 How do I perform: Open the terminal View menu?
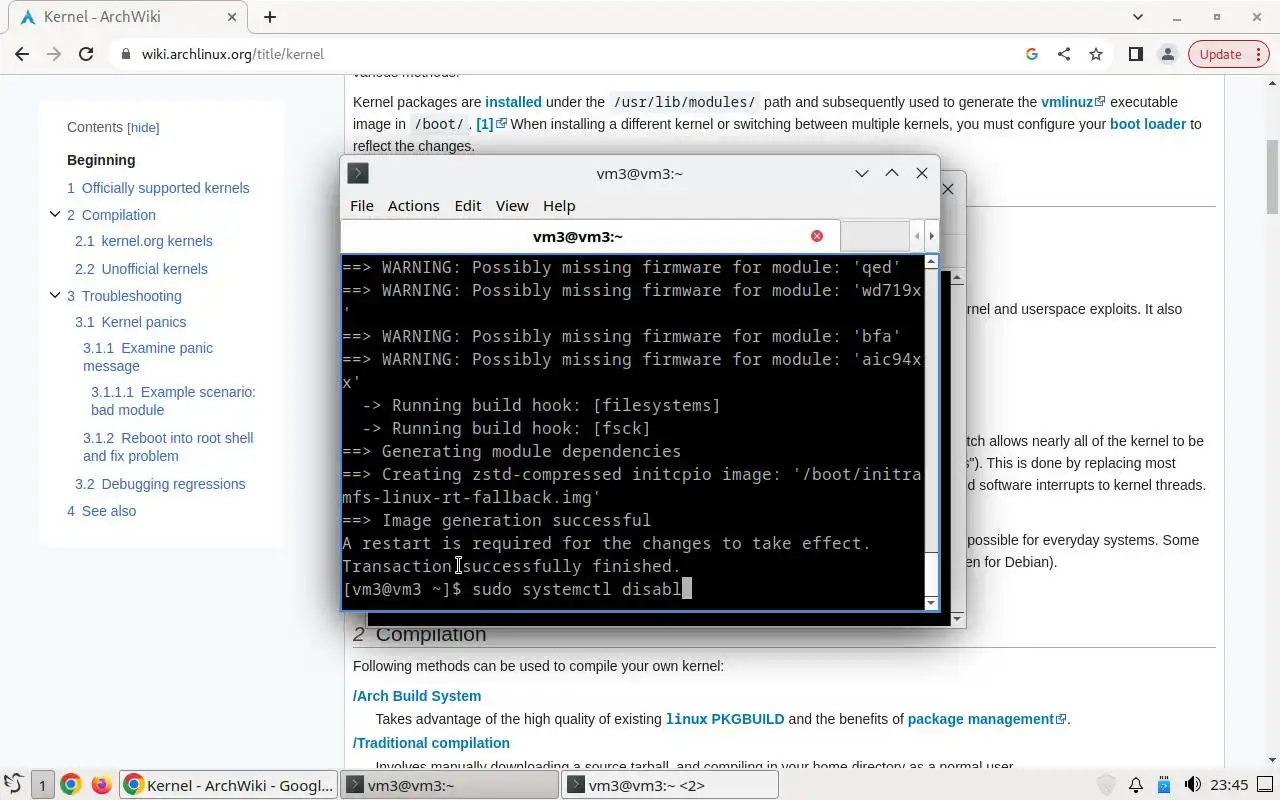(511, 205)
